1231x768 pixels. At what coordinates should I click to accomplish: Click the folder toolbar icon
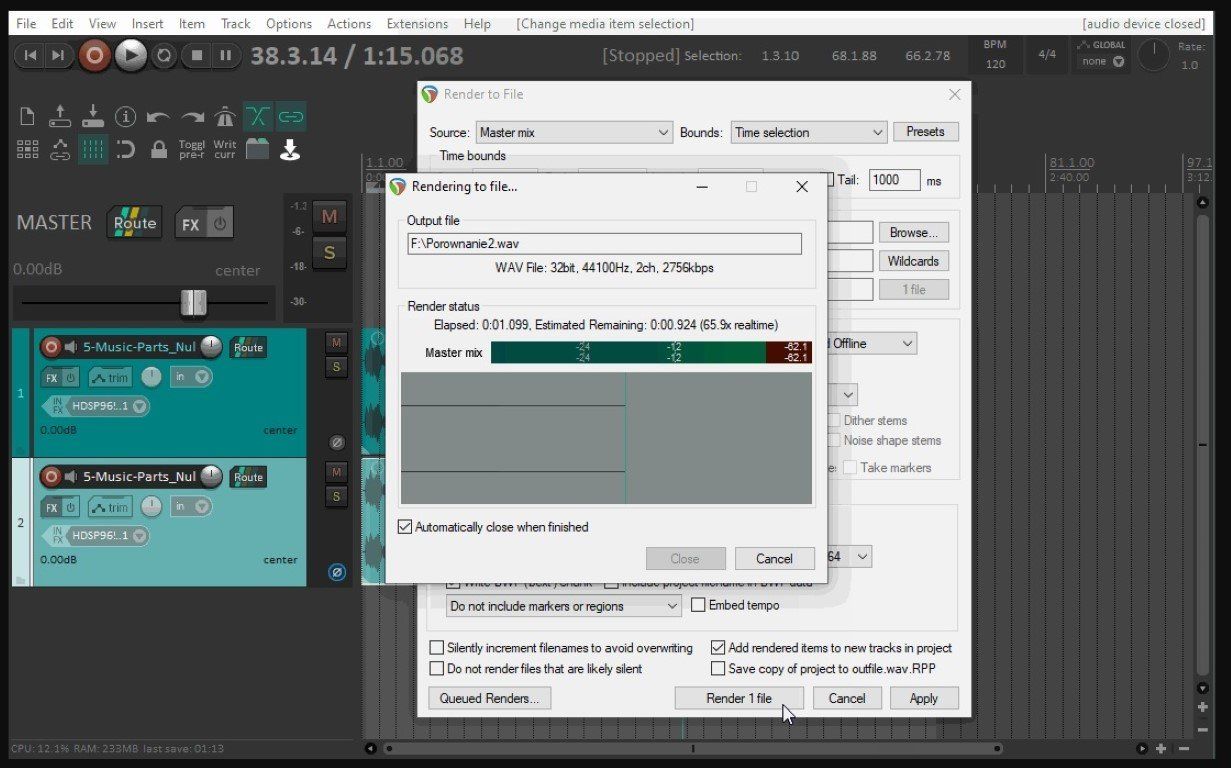[258, 150]
